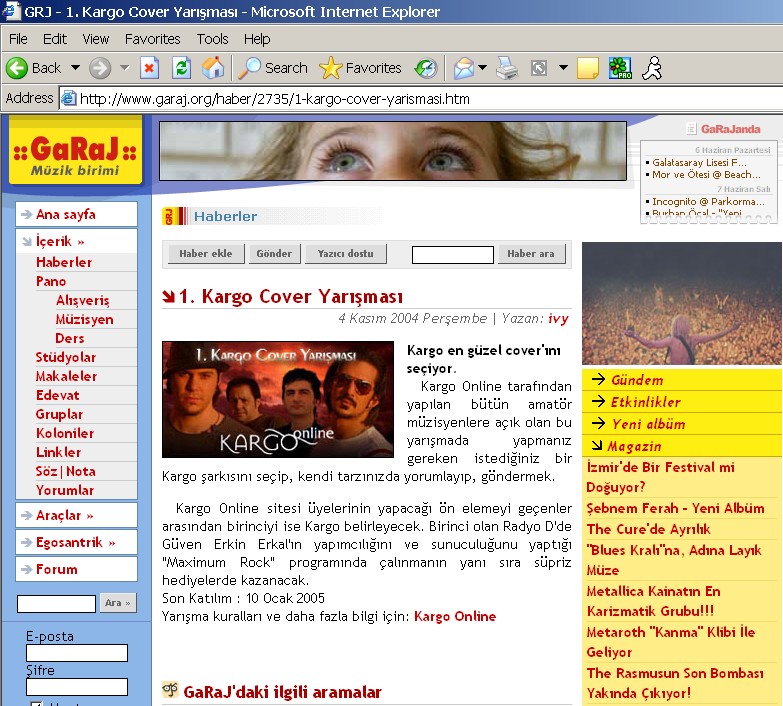Open the Help menu
Screen dimensions: 783x706
point(257,39)
